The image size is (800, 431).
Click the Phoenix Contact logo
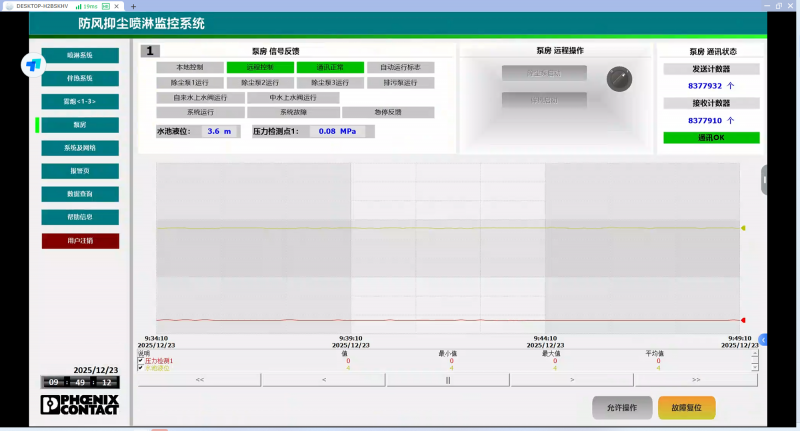tap(80, 404)
